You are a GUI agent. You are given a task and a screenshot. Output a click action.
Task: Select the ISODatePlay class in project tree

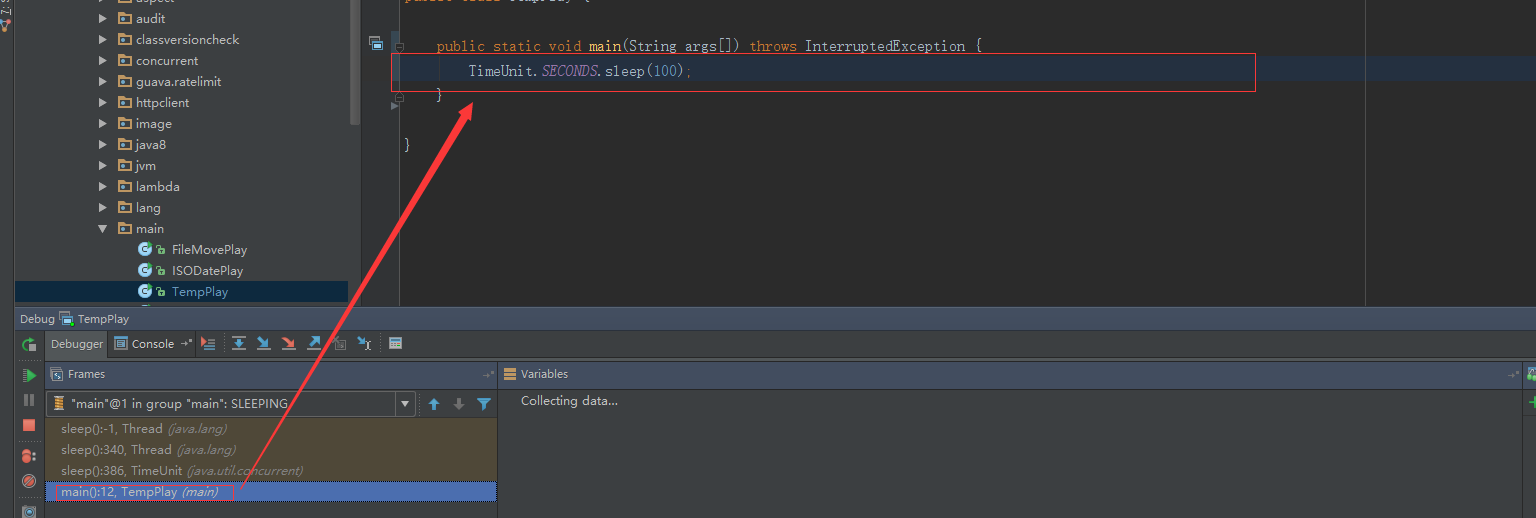tap(207, 271)
